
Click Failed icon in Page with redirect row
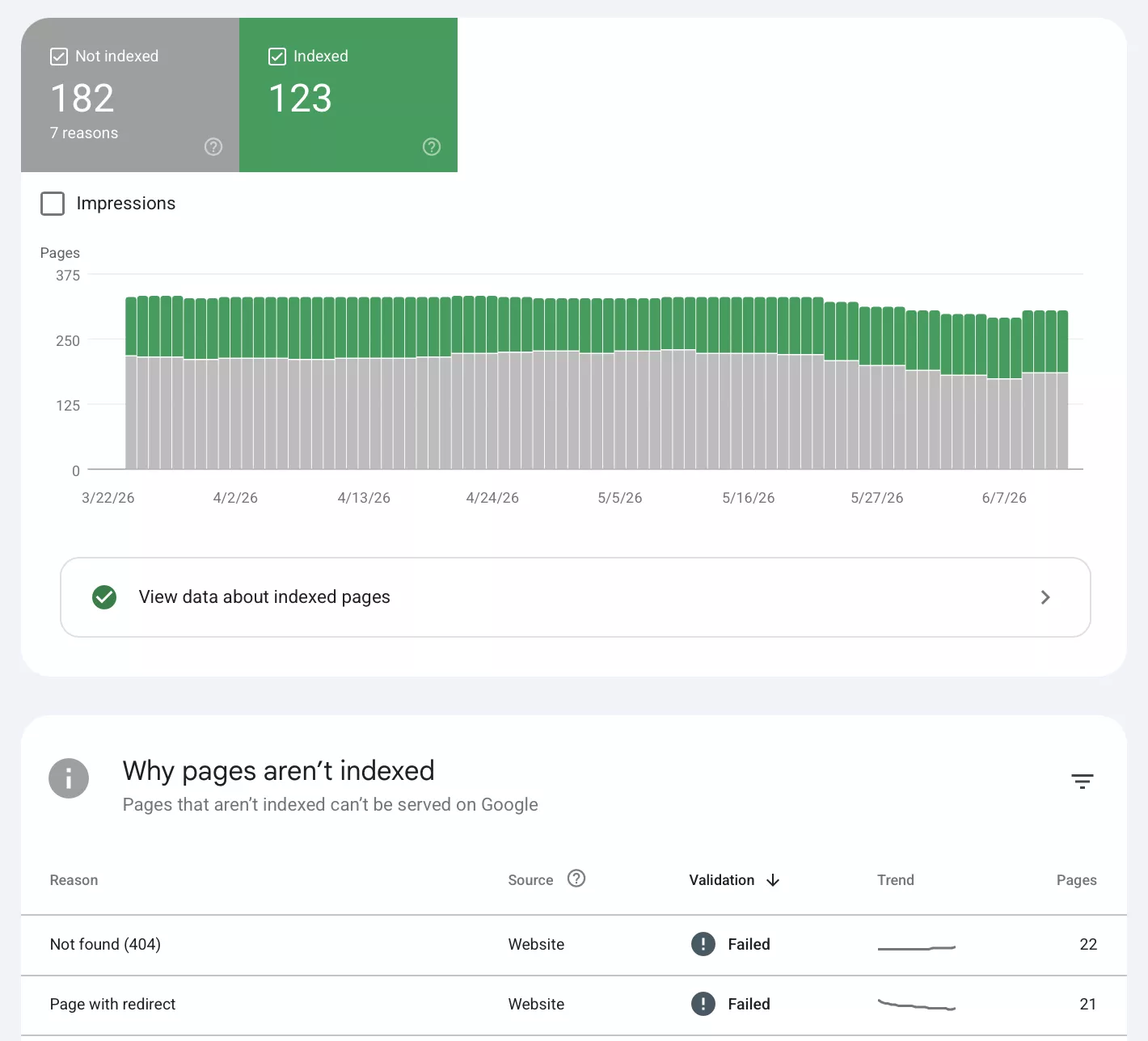703,1004
